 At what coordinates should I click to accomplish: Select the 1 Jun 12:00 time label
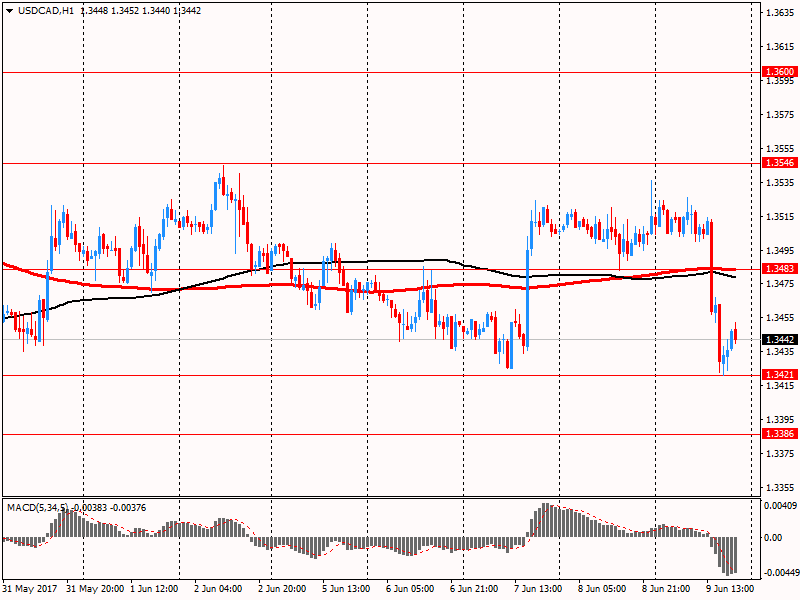point(154,589)
